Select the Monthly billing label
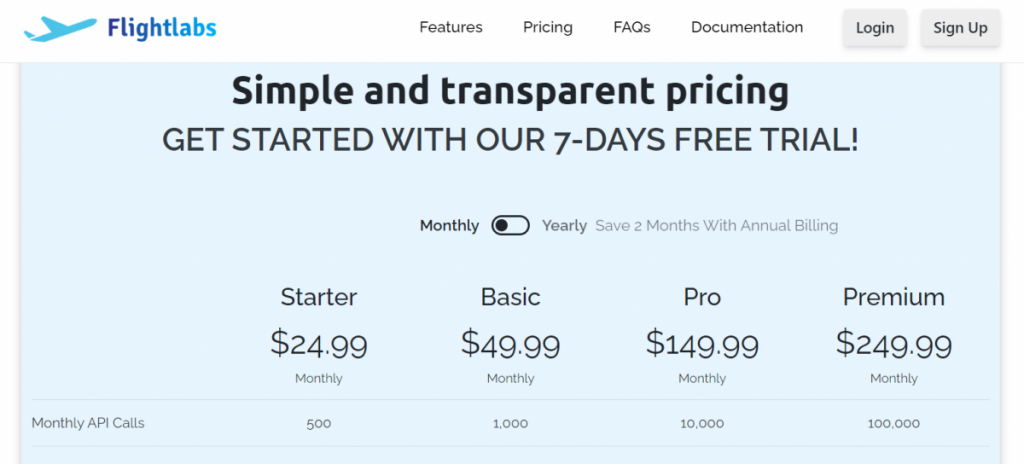Image resolution: width=1024 pixels, height=464 pixels. (x=449, y=225)
